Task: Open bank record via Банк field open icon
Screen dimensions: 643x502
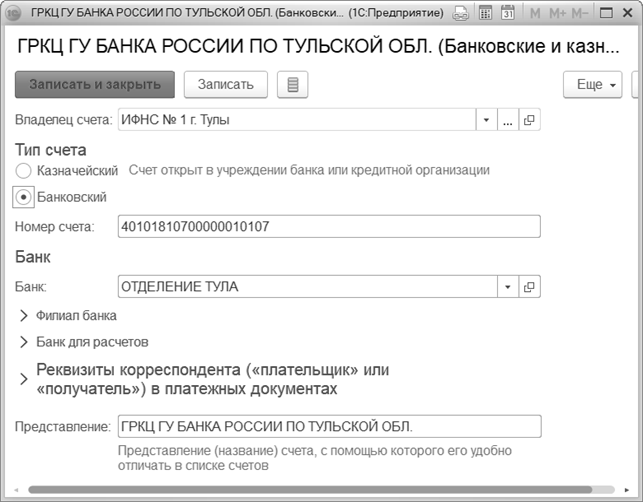Action: click(529, 286)
